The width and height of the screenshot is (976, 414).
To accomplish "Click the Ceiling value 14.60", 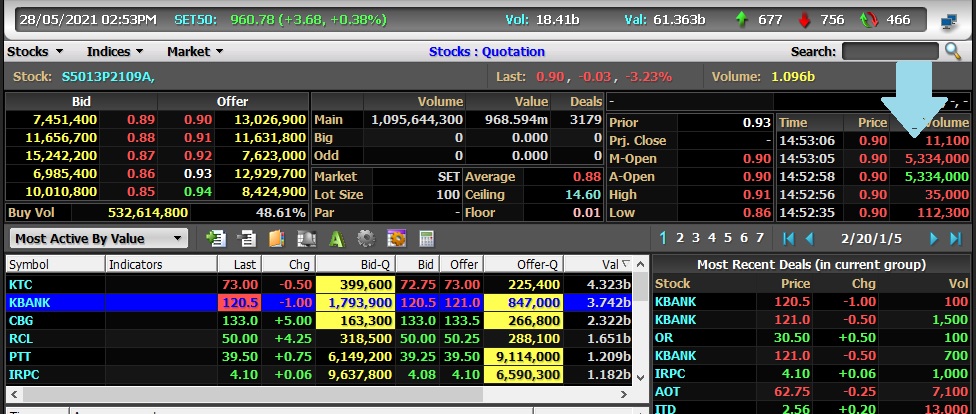I will coord(583,194).
